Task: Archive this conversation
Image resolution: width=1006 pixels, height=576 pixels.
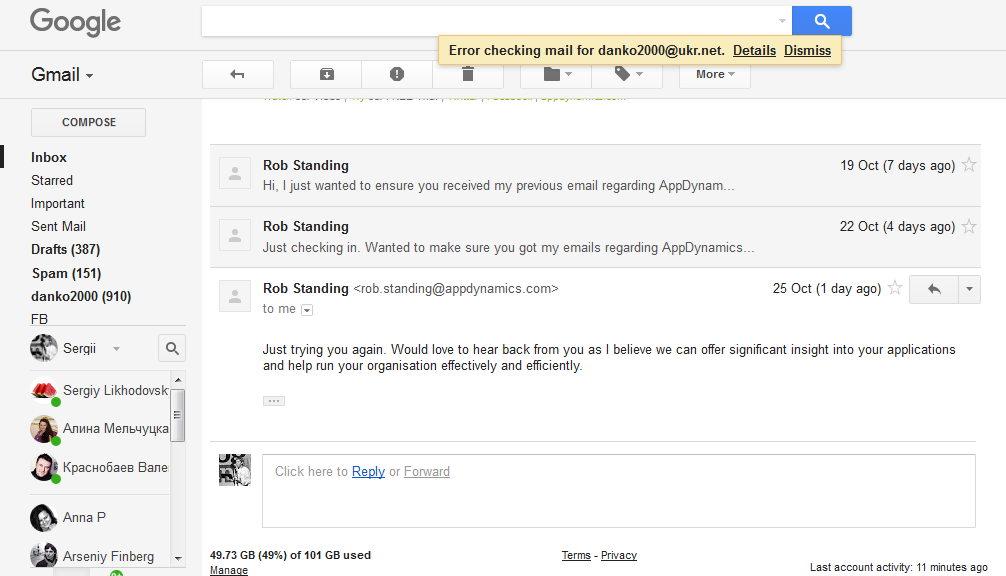Action: (326, 75)
